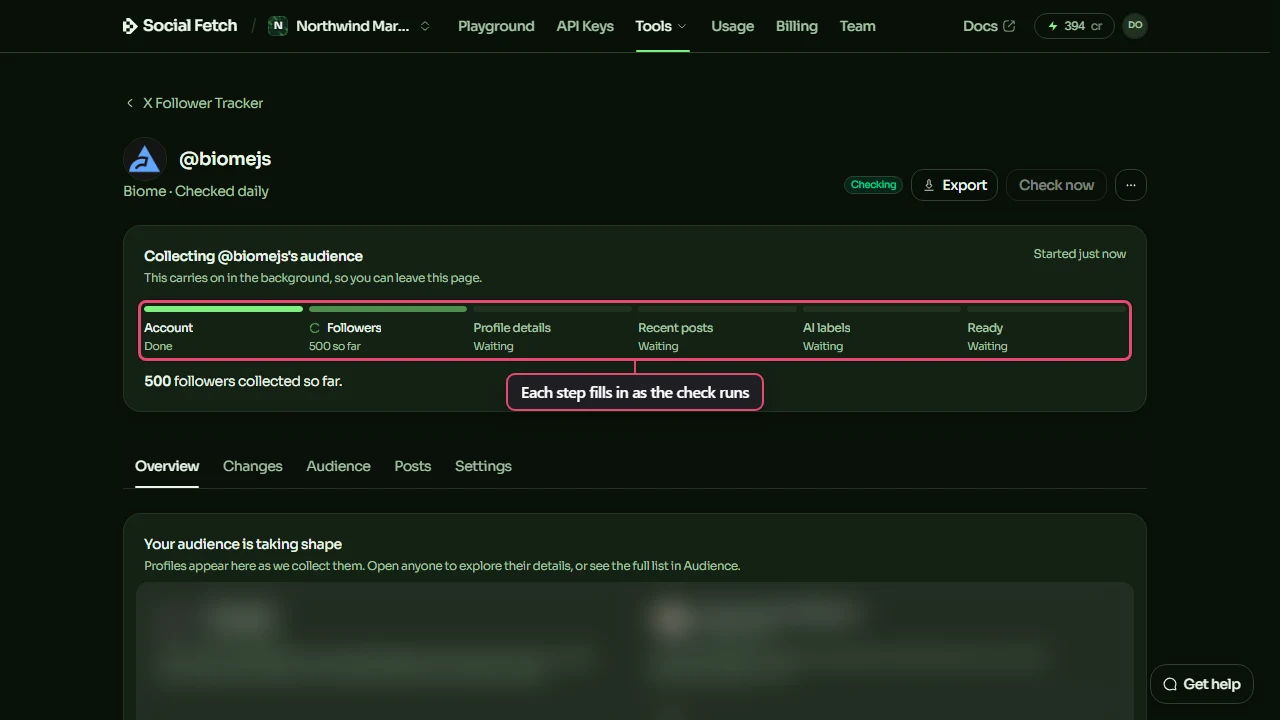Click the 500 followers collected text
The image size is (1280, 720).
pos(243,381)
